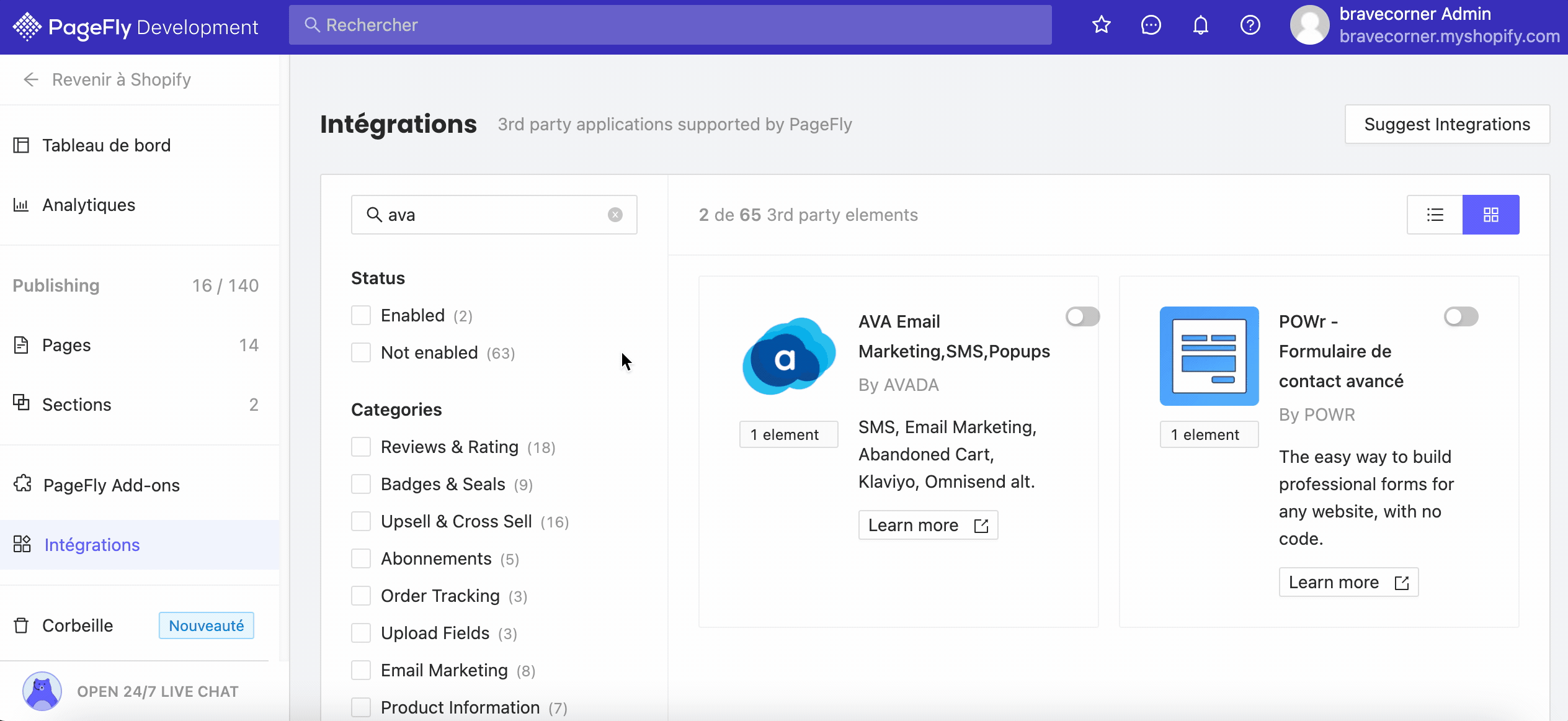Switch to grid view
1568x721 pixels.
[x=1491, y=215]
